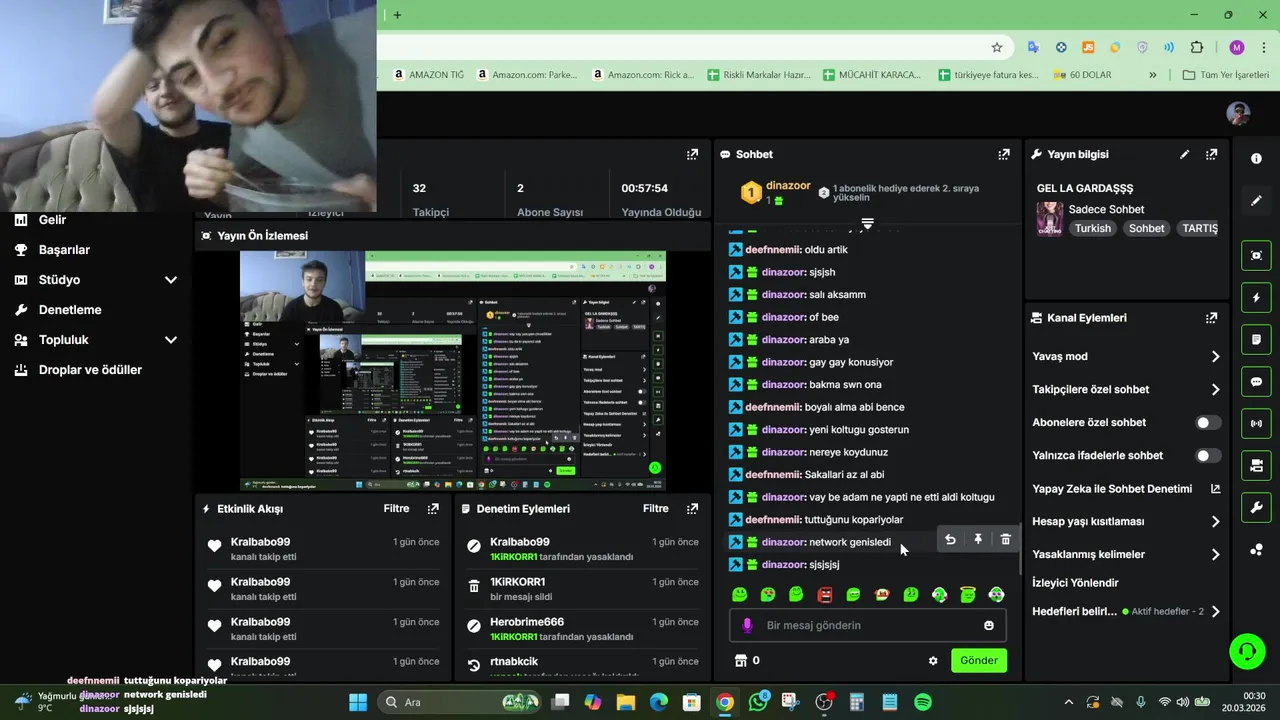1280x720 pixels.
Task: Collapse the pinned gift banner with the small arrow
Action: [x=867, y=223]
